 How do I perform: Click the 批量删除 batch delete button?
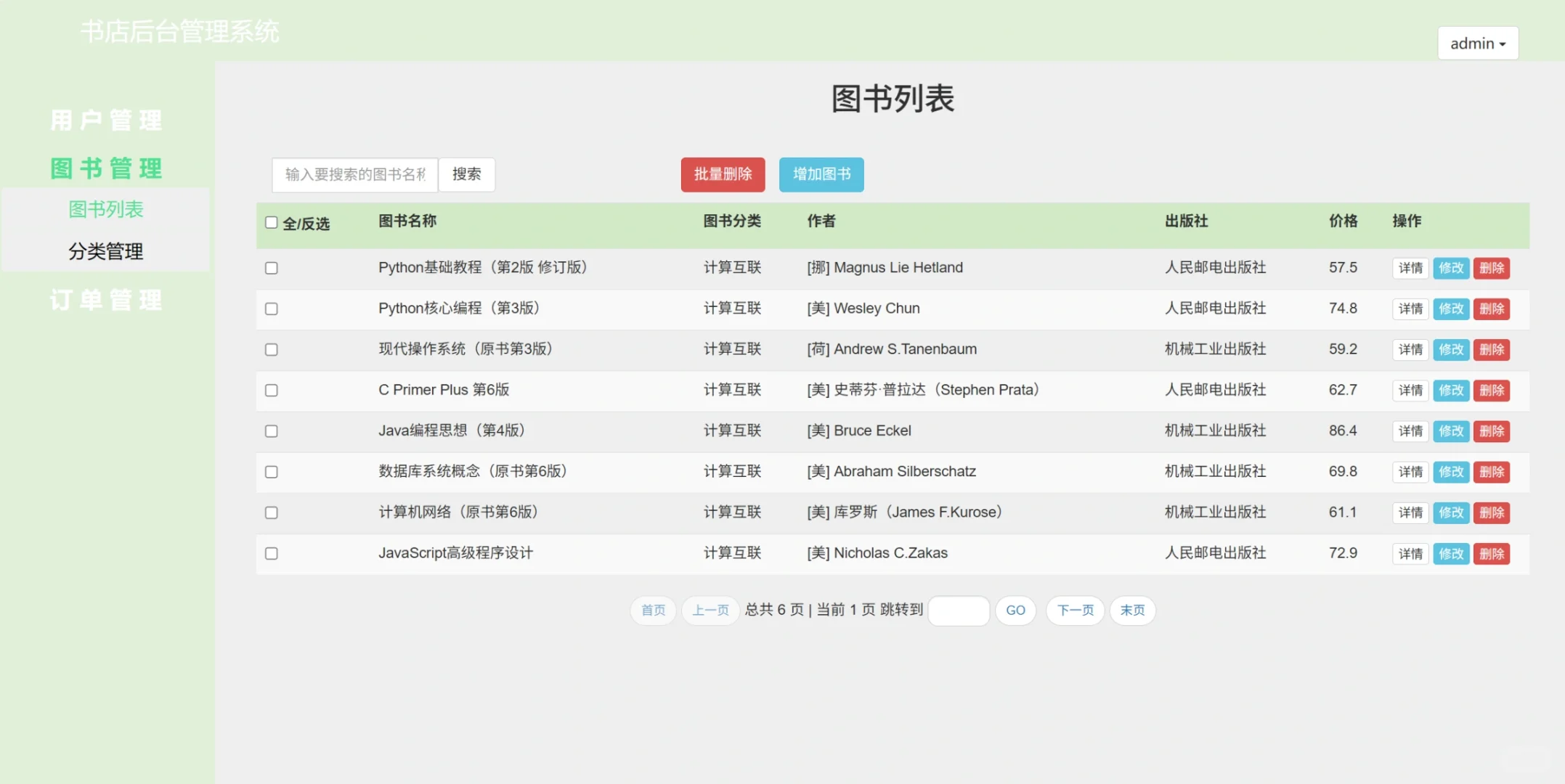[722, 174]
